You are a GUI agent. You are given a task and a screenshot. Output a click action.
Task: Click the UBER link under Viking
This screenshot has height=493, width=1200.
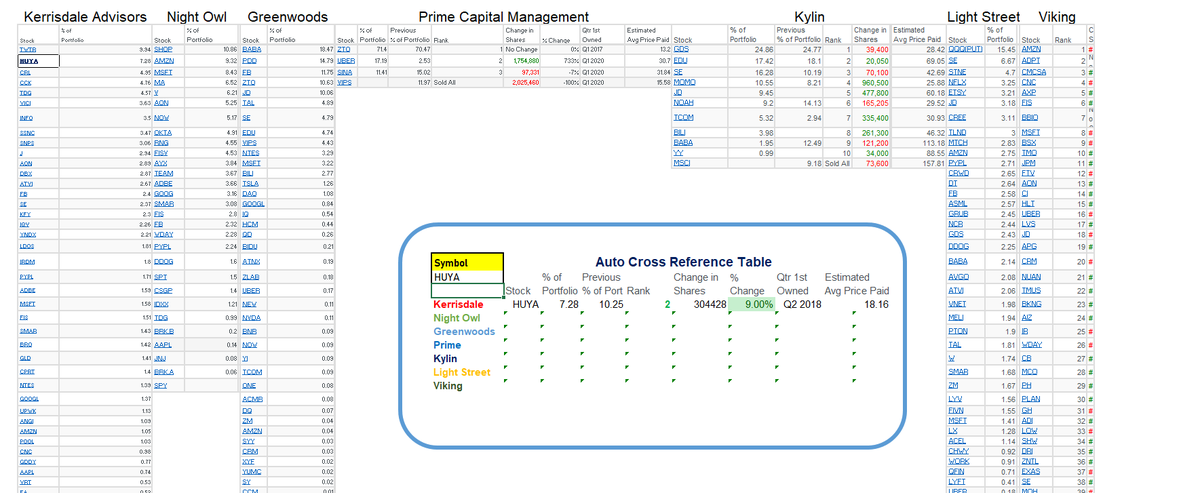1032,214
